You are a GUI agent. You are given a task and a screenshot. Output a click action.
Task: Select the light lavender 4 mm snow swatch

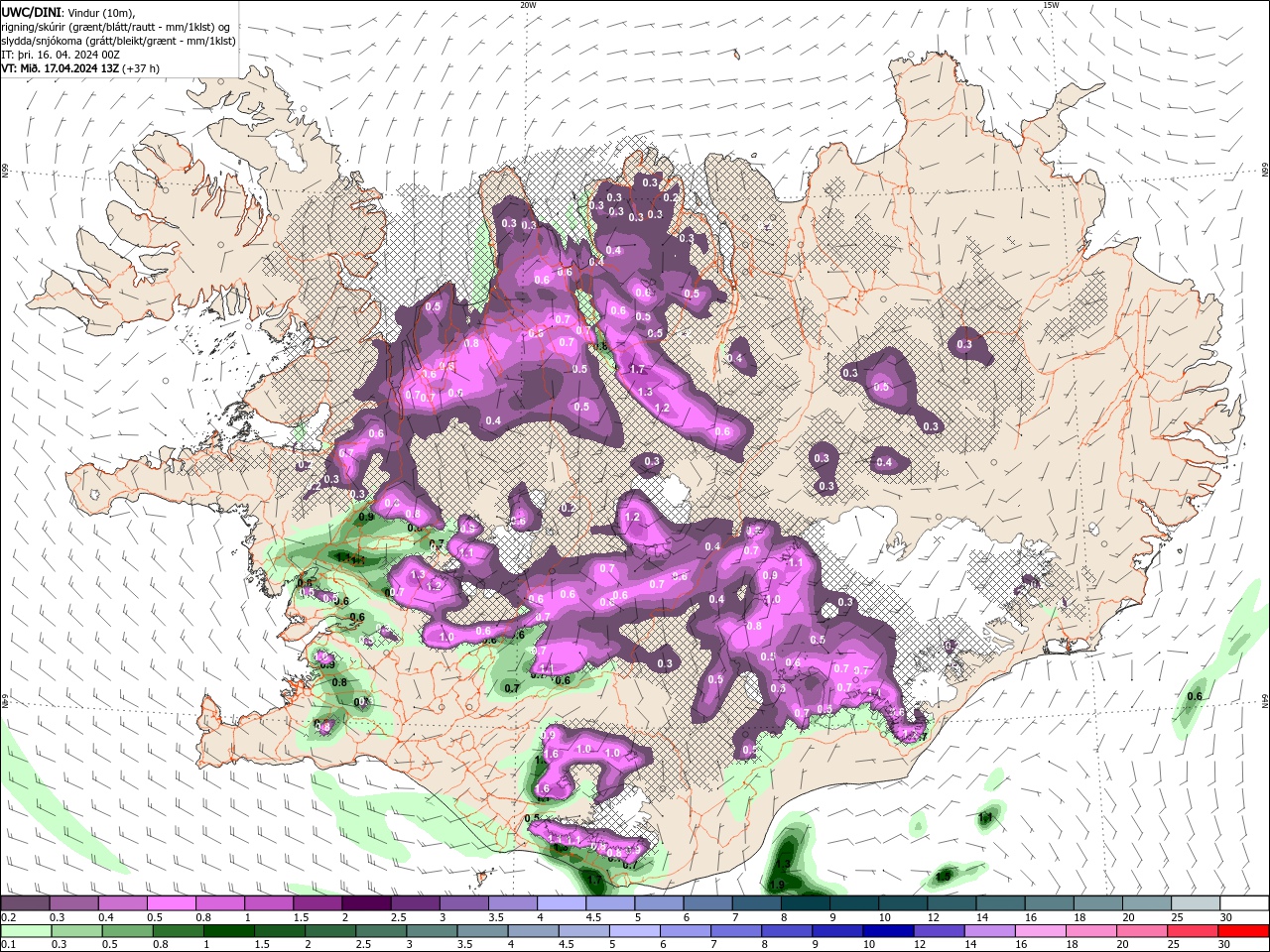(x=562, y=903)
